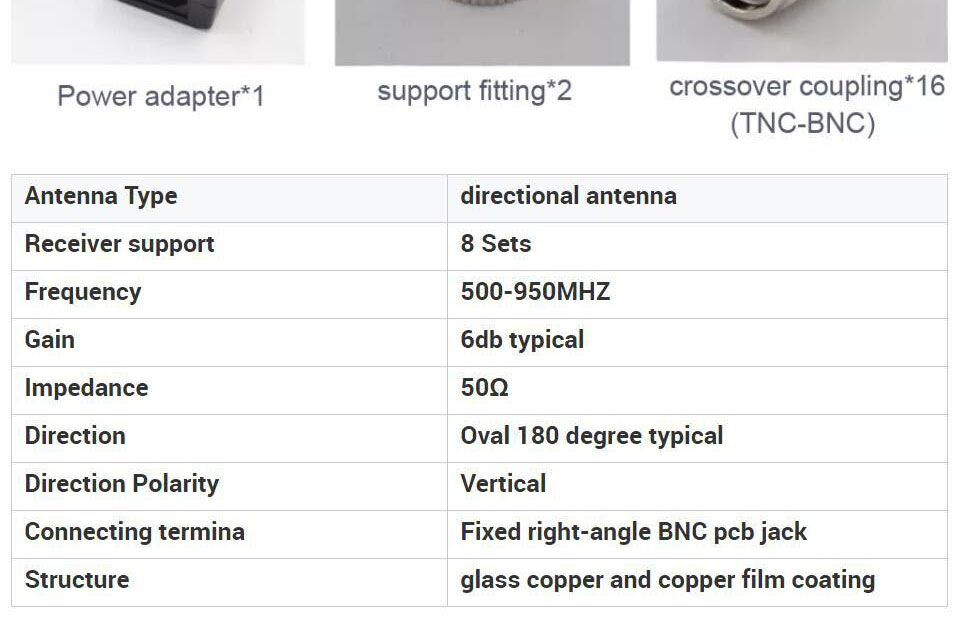This screenshot has width=968, height=624.
Task: Click the "500-950MHZ" frequency value
Action: click(x=535, y=292)
